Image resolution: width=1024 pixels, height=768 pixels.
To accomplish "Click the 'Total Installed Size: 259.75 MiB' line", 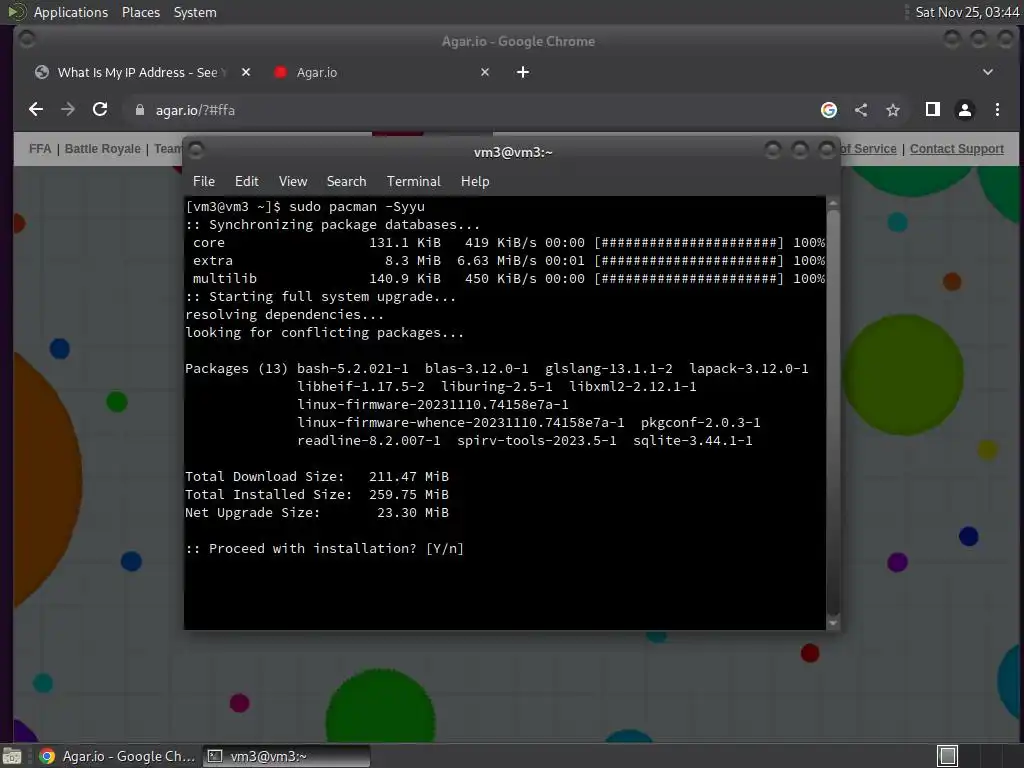I will click(317, 494).
